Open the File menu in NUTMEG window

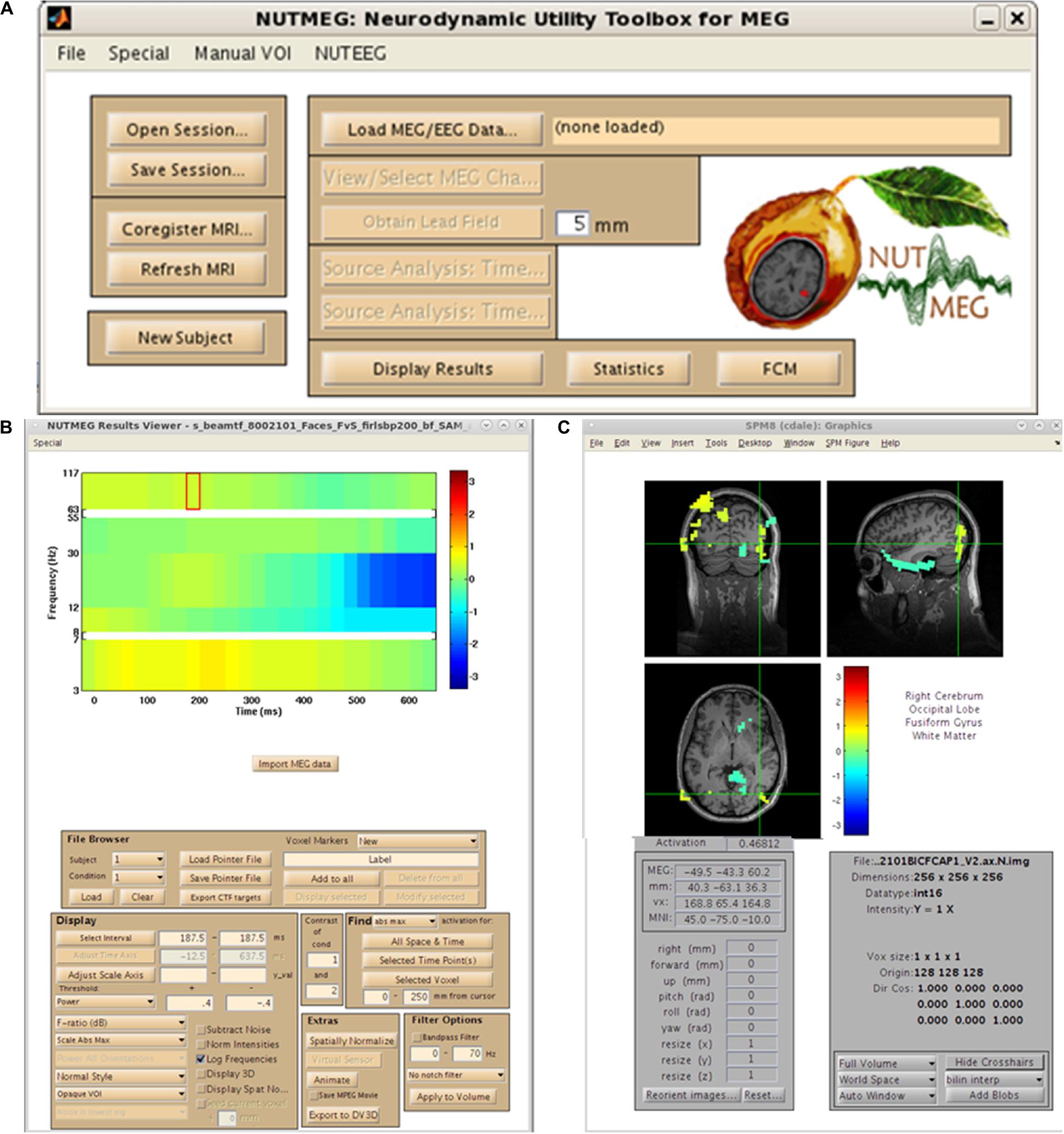[71, 54]
